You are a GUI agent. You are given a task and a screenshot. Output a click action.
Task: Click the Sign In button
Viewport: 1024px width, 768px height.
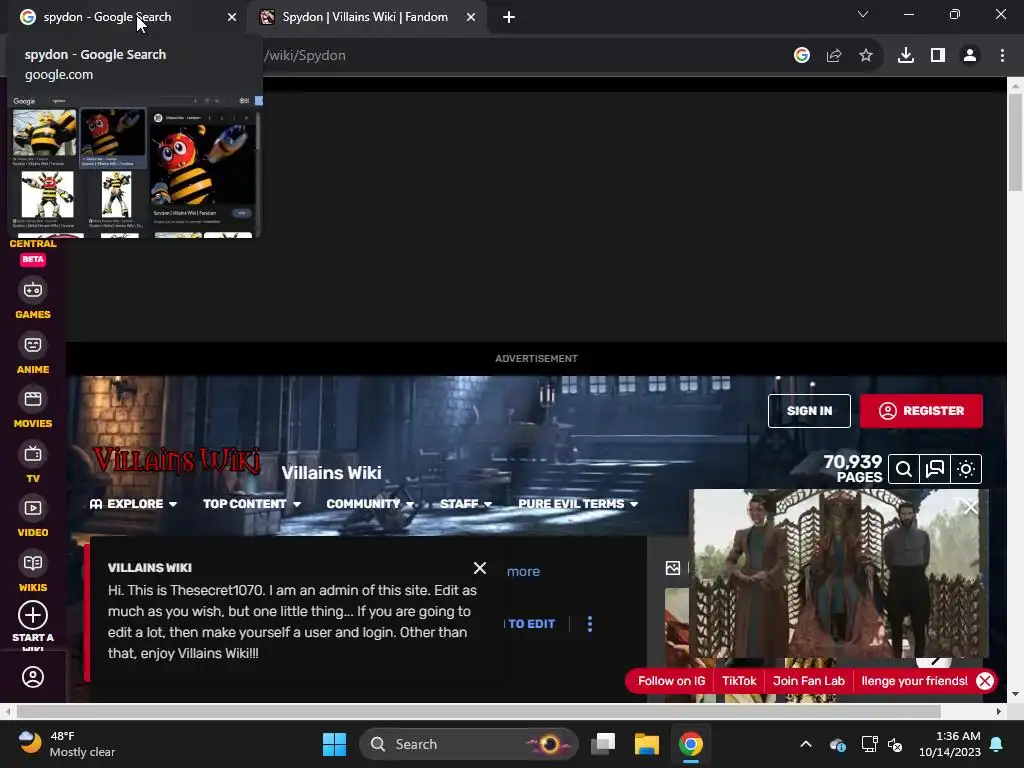pos(809,411)
